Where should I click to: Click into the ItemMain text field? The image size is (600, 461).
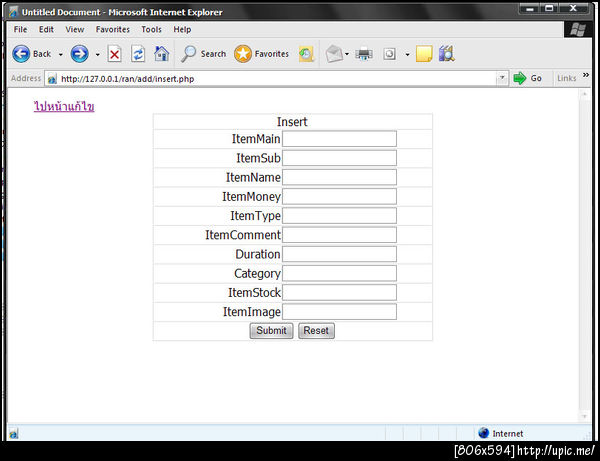click(339, 139)
